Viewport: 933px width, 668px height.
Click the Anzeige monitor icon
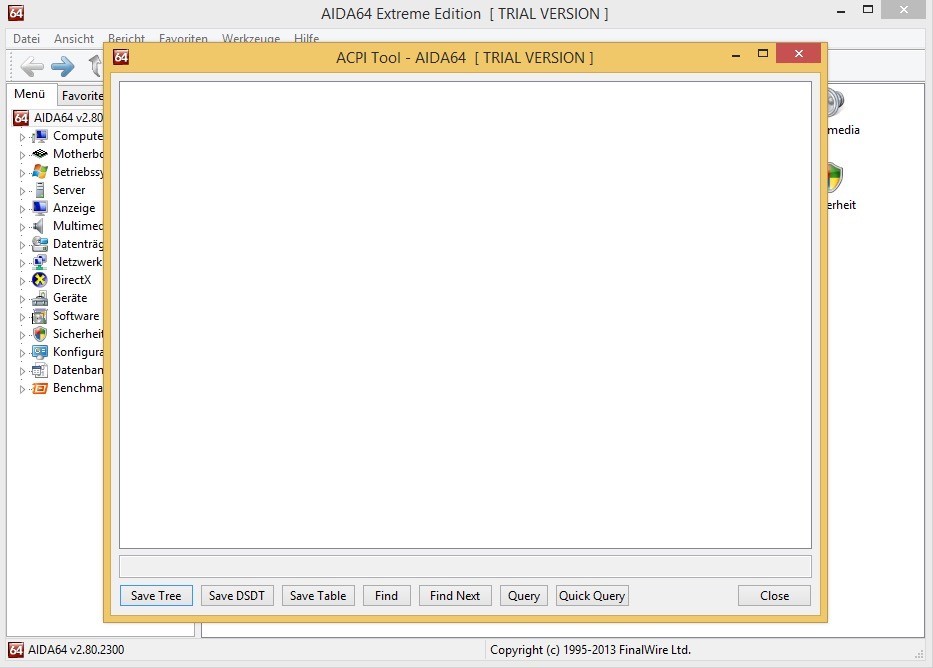[40, 208]
